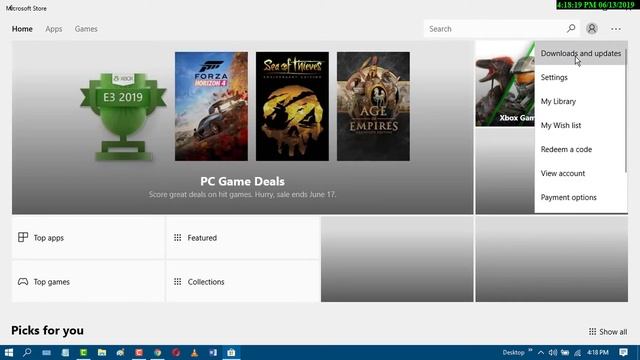Open the user account profile icon
This screenshot has height=360, width=640.
tap(591, 29)
